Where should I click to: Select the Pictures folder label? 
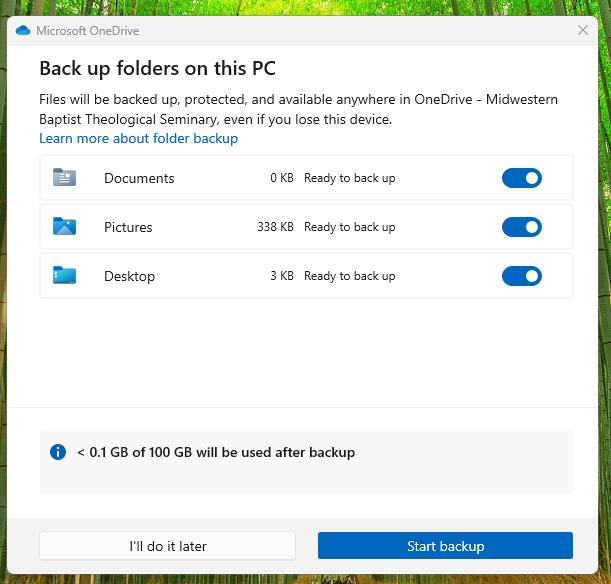coord(128,227)
